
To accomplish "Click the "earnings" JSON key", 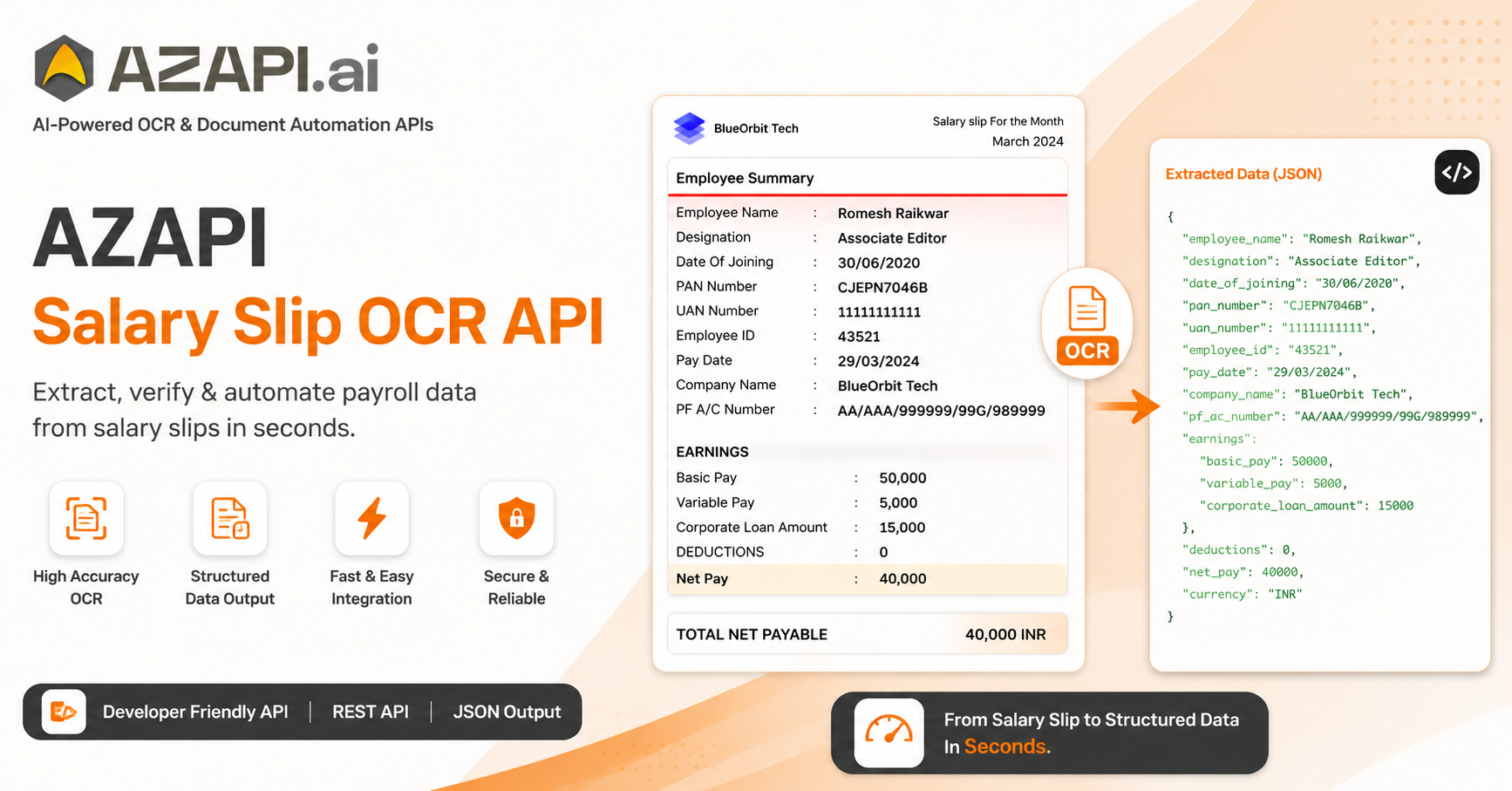I will tap(1220, 439).
